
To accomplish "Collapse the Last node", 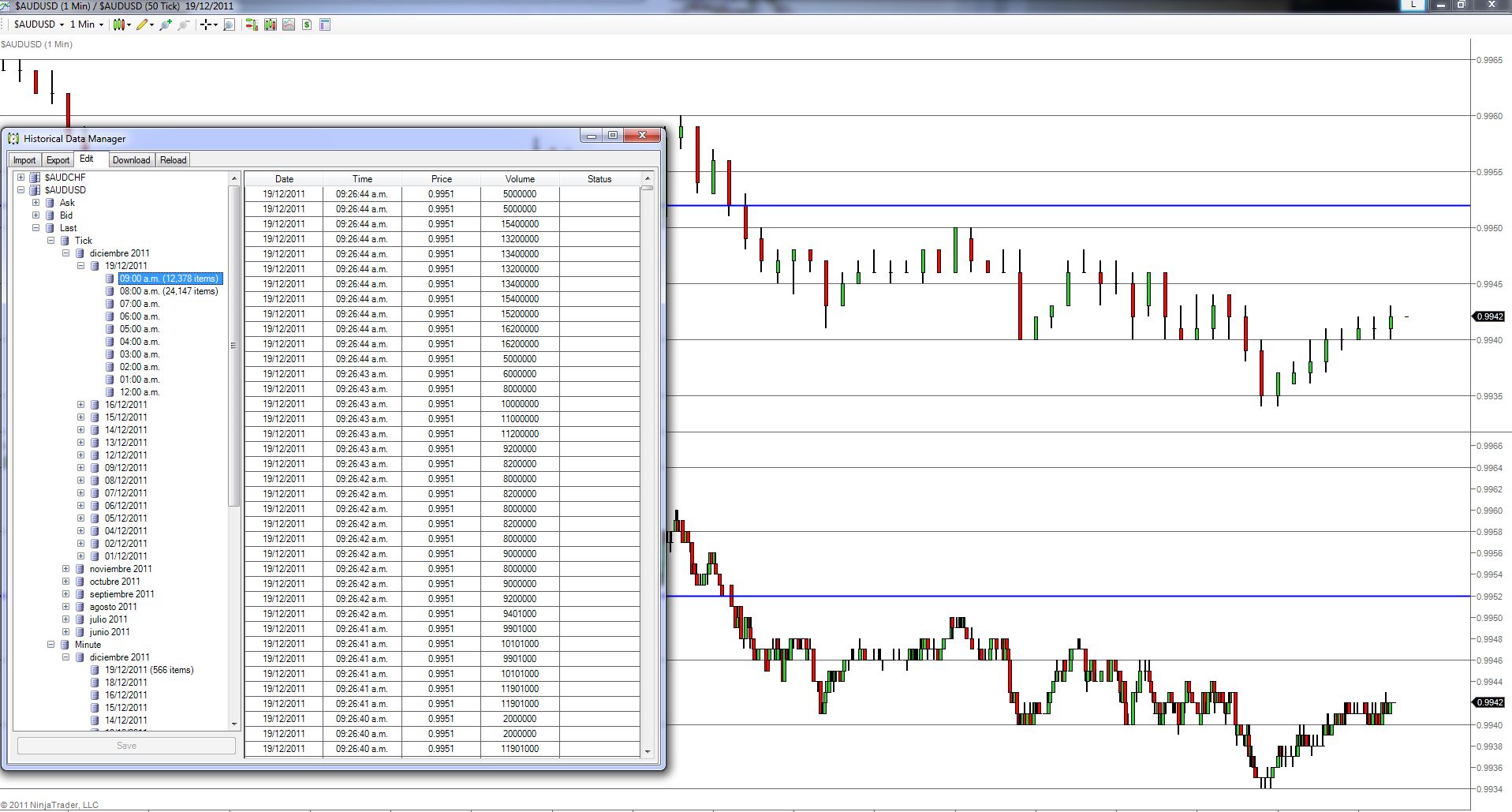I will pos(35,228).
